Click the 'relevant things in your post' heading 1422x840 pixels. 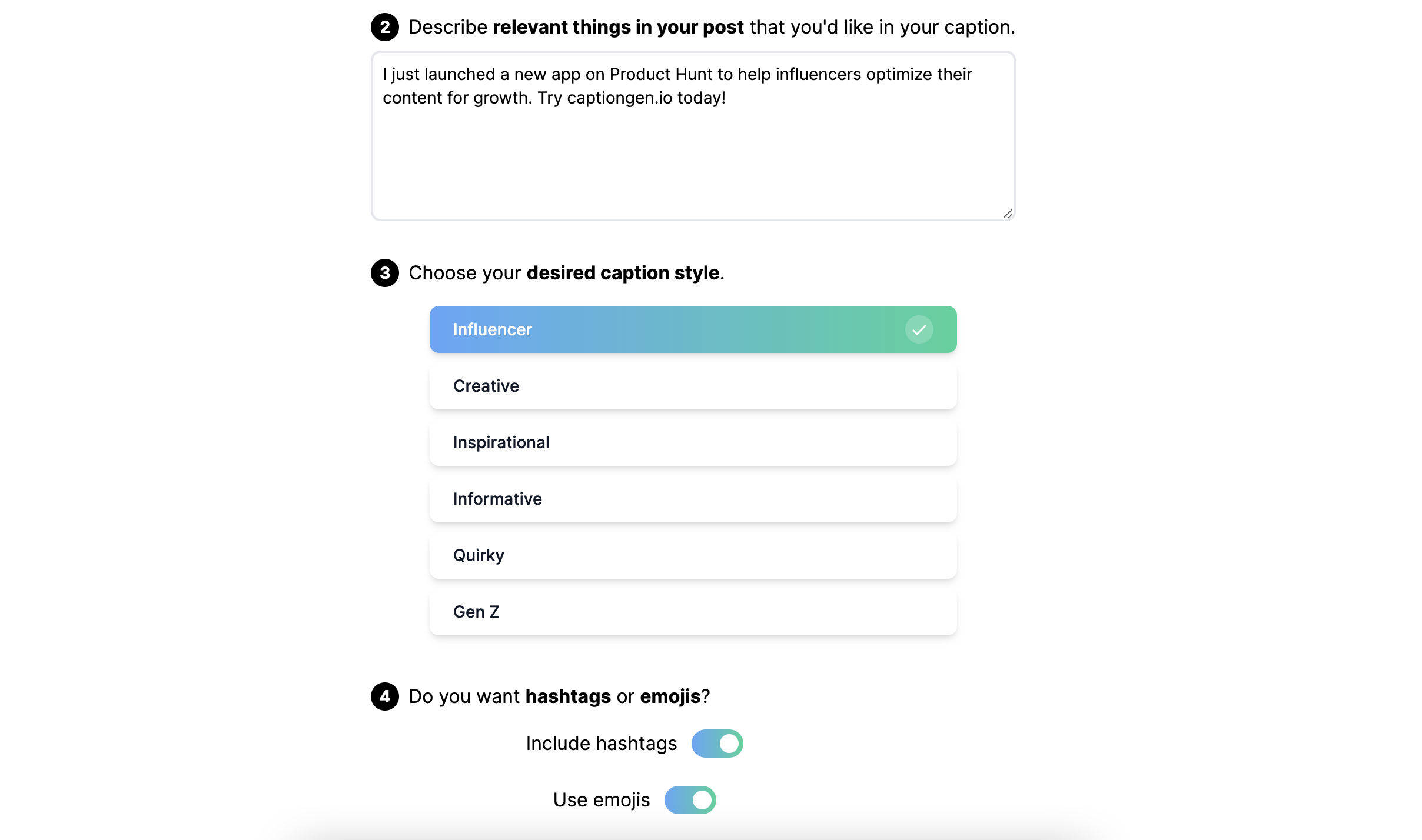point(619,27)
